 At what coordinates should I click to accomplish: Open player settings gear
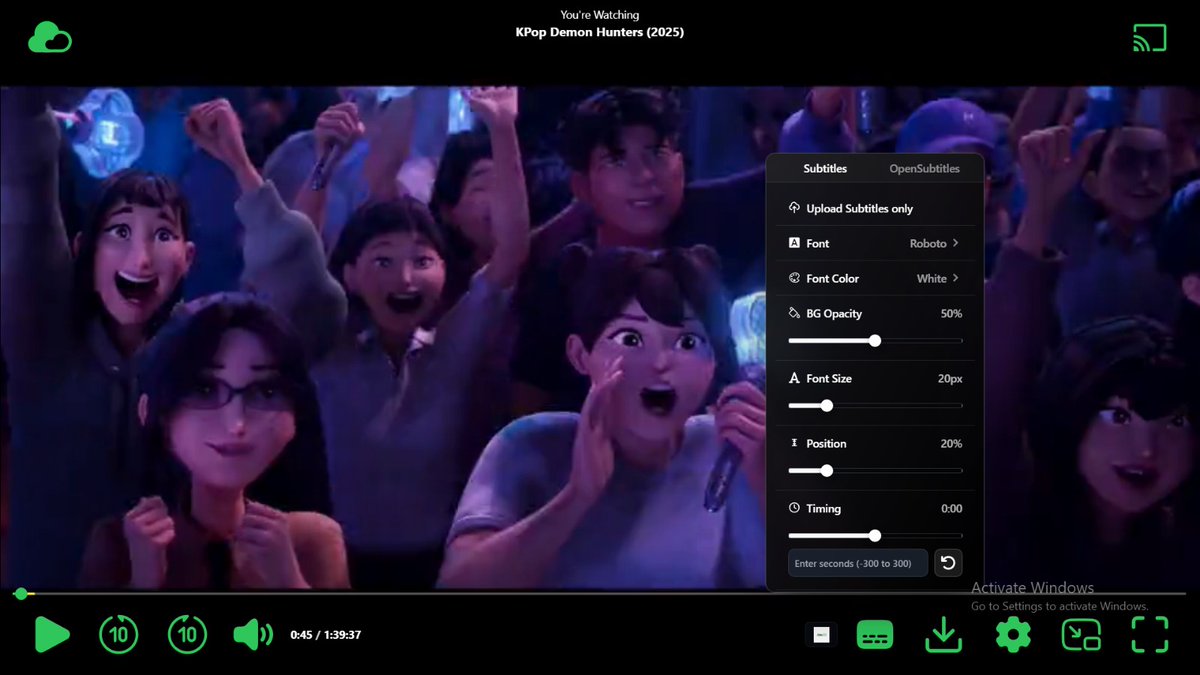click(x=1013, y=634)
